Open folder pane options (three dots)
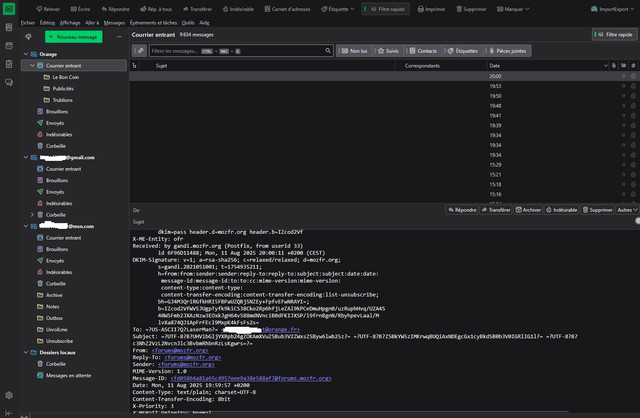Viewport: 640px width, 418px height. point(119,37)
